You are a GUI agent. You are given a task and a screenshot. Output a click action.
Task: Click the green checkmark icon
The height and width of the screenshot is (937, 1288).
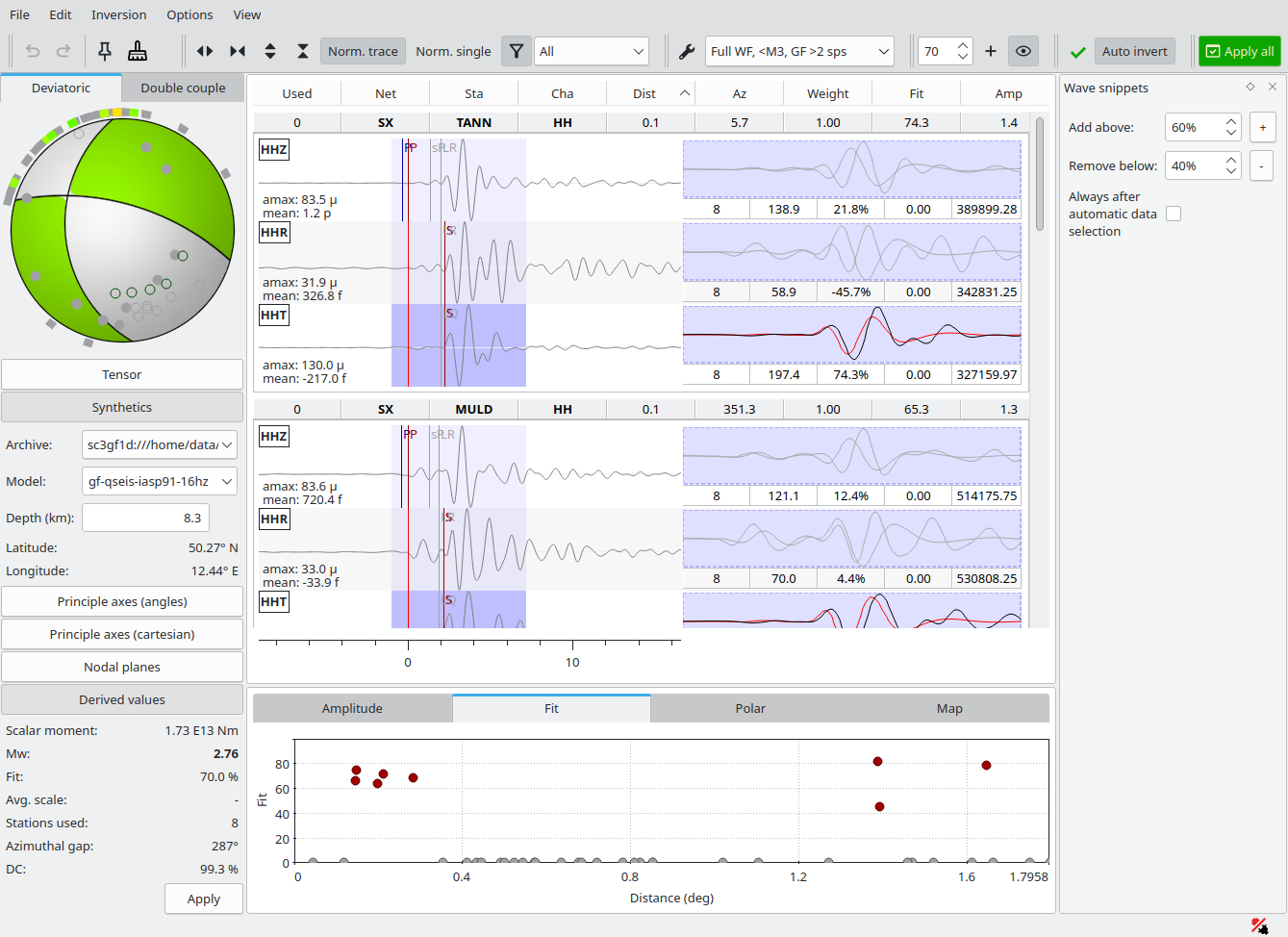click(1077, 52)
